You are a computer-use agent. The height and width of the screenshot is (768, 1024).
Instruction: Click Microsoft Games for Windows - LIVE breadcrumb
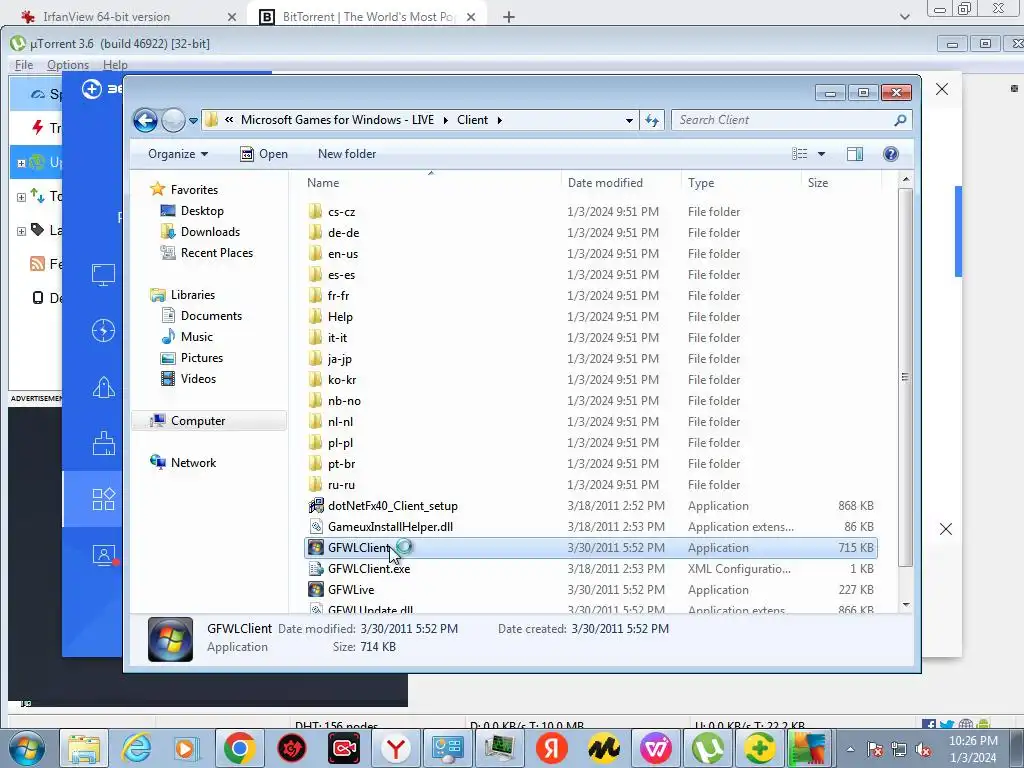[337, 120]
